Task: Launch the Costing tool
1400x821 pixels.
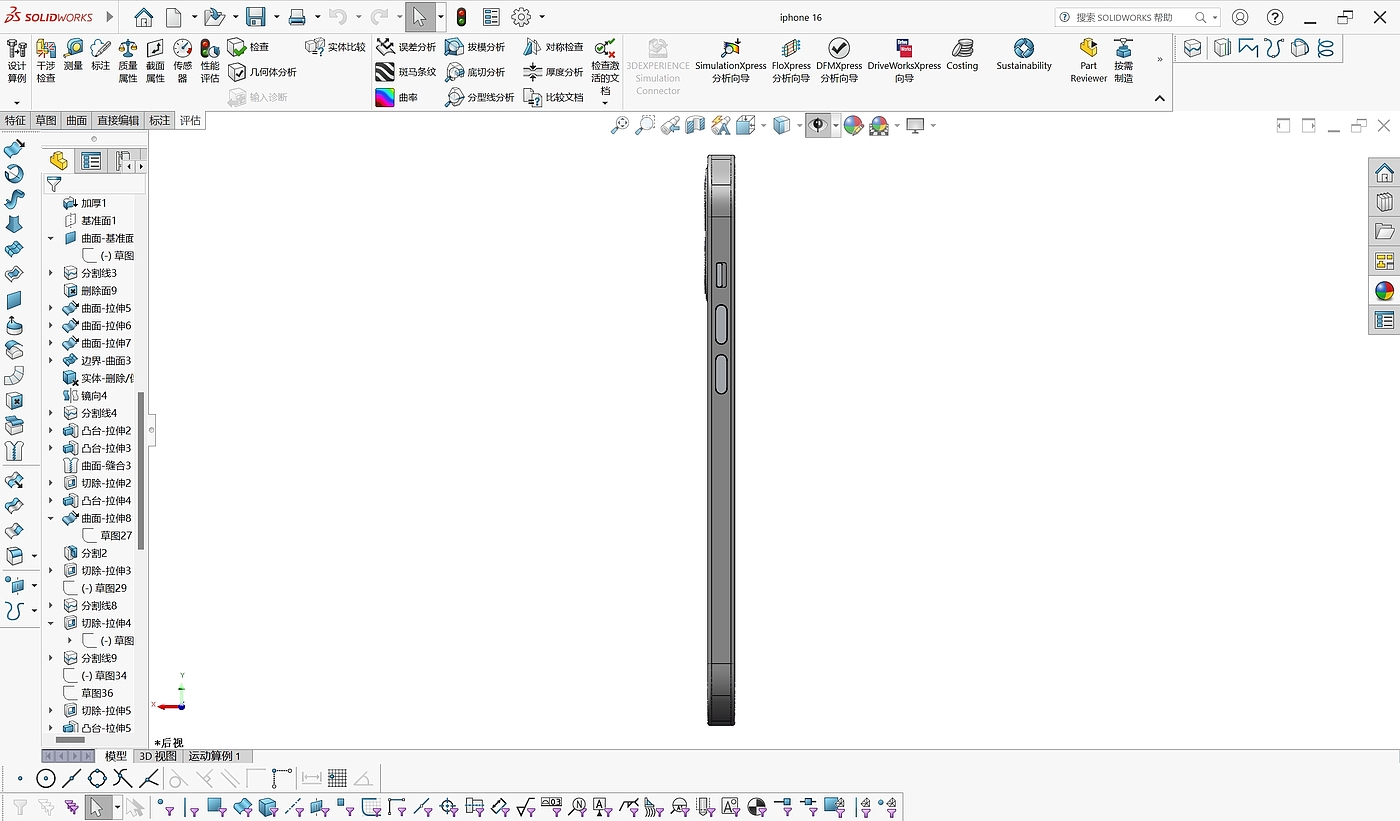Action: (962, 55)
